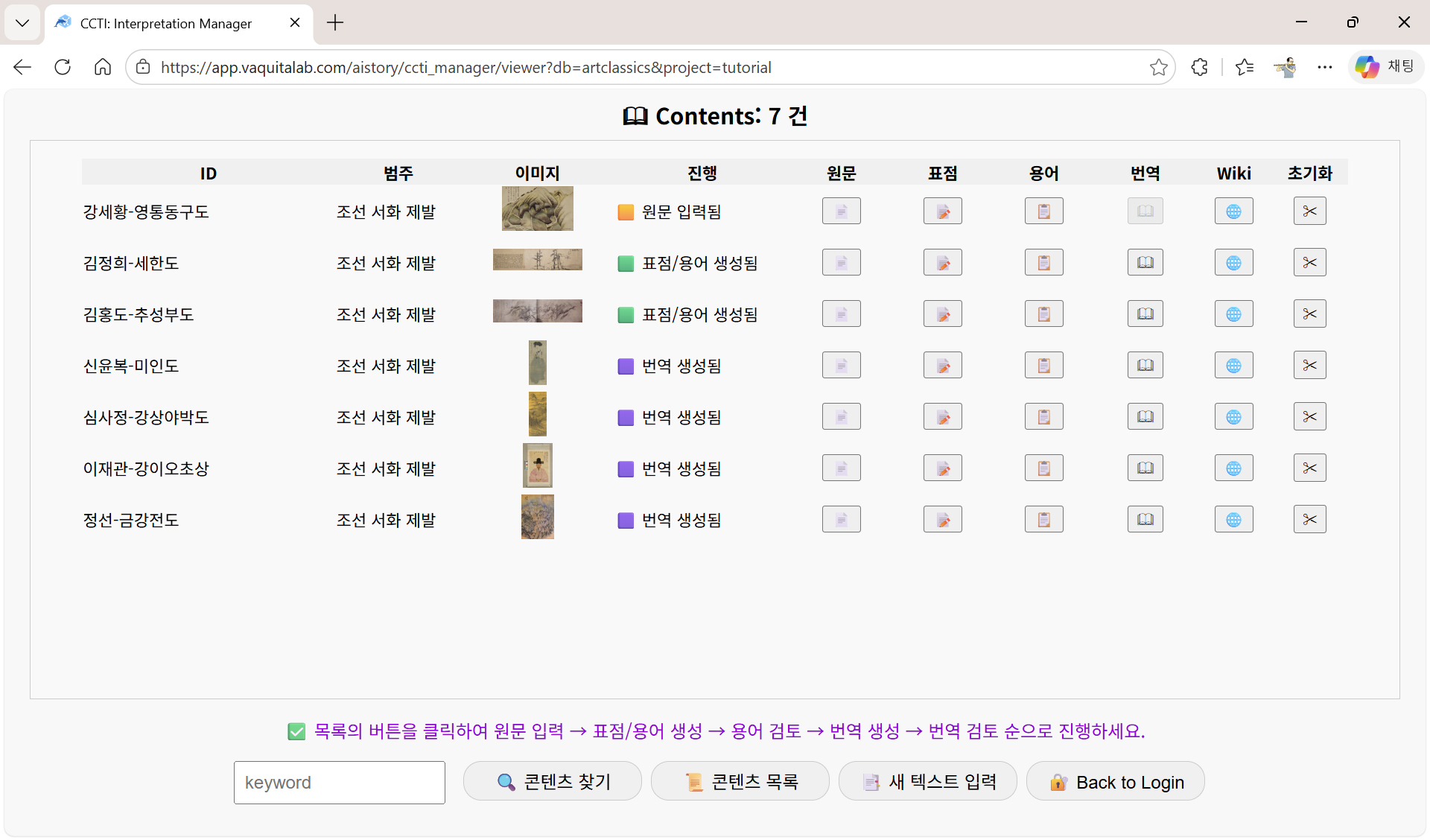Open punctuation editor for 김정희-세한도

pos(942,263)
